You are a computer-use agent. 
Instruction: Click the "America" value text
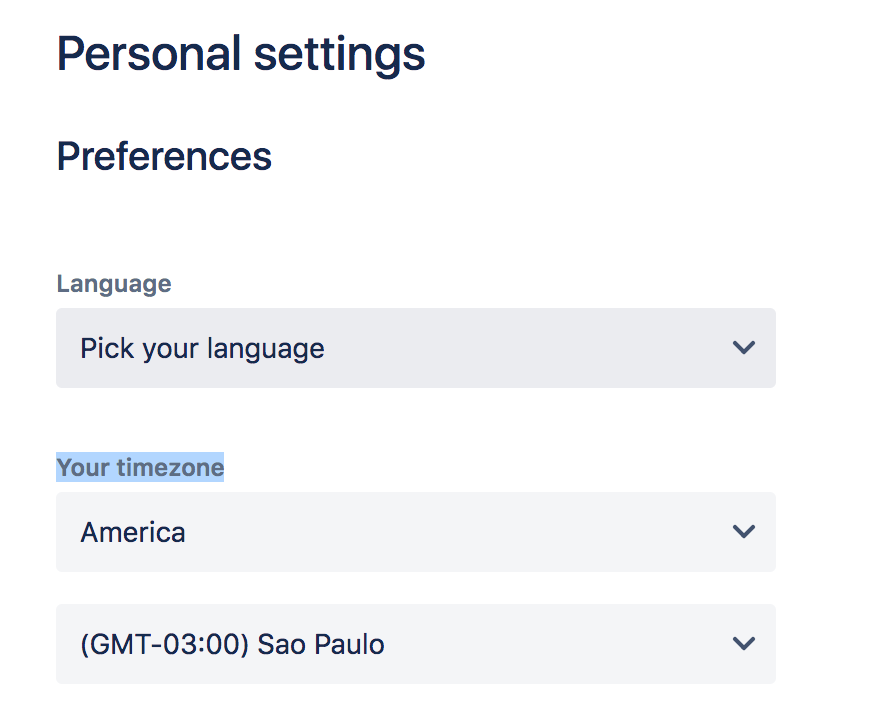pyautogui.click(x=133, y=532)
